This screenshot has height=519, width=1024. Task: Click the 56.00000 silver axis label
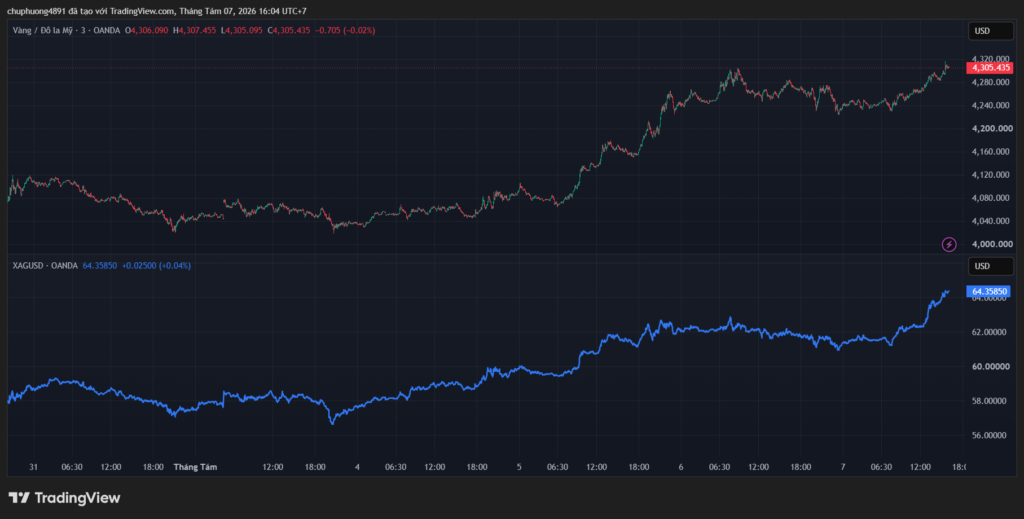click(989, 435)
